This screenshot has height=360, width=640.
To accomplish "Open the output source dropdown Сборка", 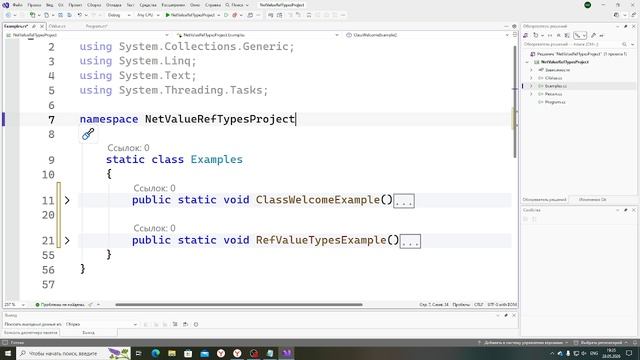I will point(101,324).
